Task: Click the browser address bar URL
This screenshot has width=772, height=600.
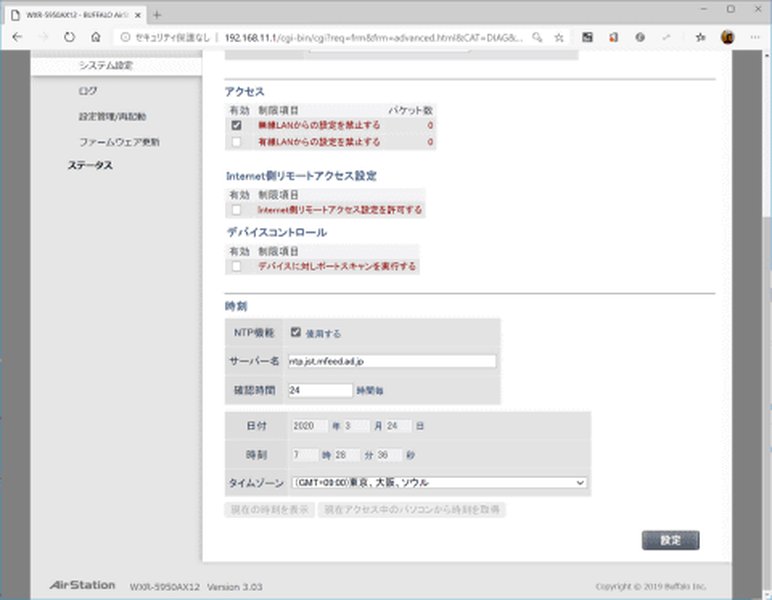Action: click(x=374, y=37)
